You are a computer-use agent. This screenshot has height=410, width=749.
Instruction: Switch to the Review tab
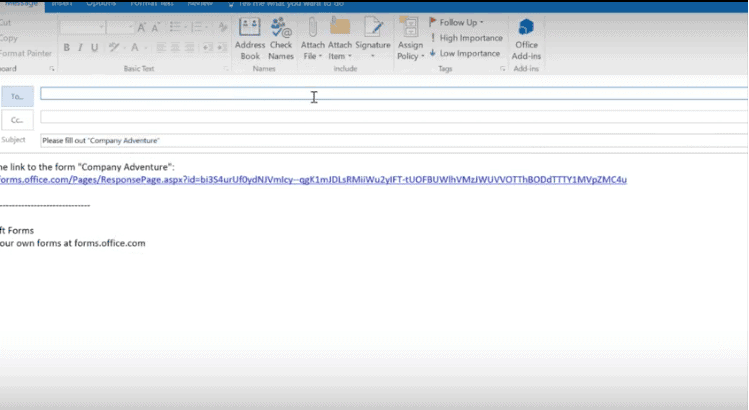(x=200, y=3)
